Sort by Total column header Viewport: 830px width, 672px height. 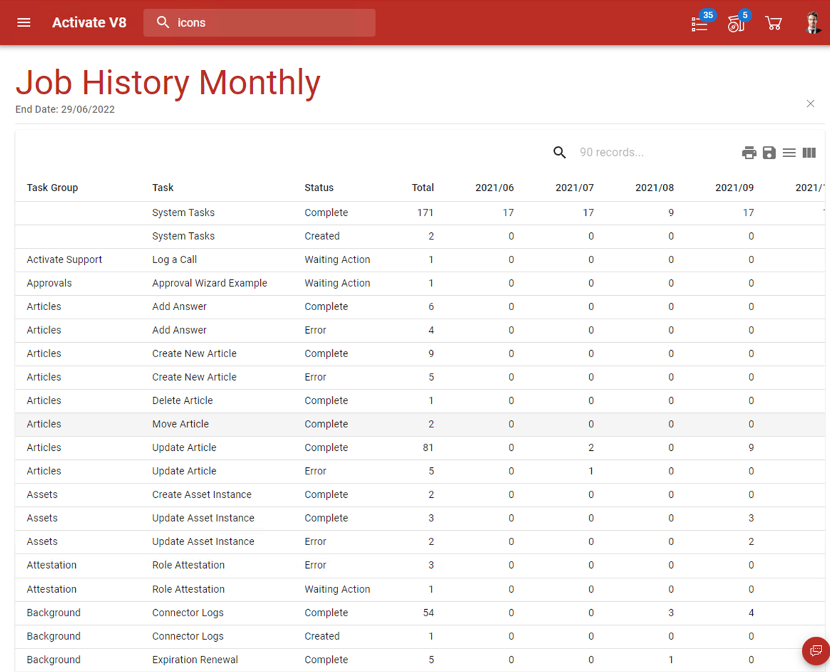coord(423,188)
